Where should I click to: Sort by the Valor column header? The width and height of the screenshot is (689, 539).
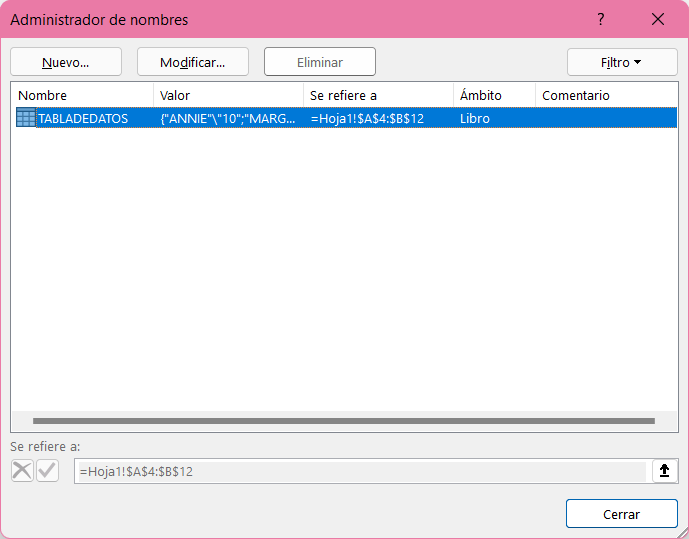point(228,95)
